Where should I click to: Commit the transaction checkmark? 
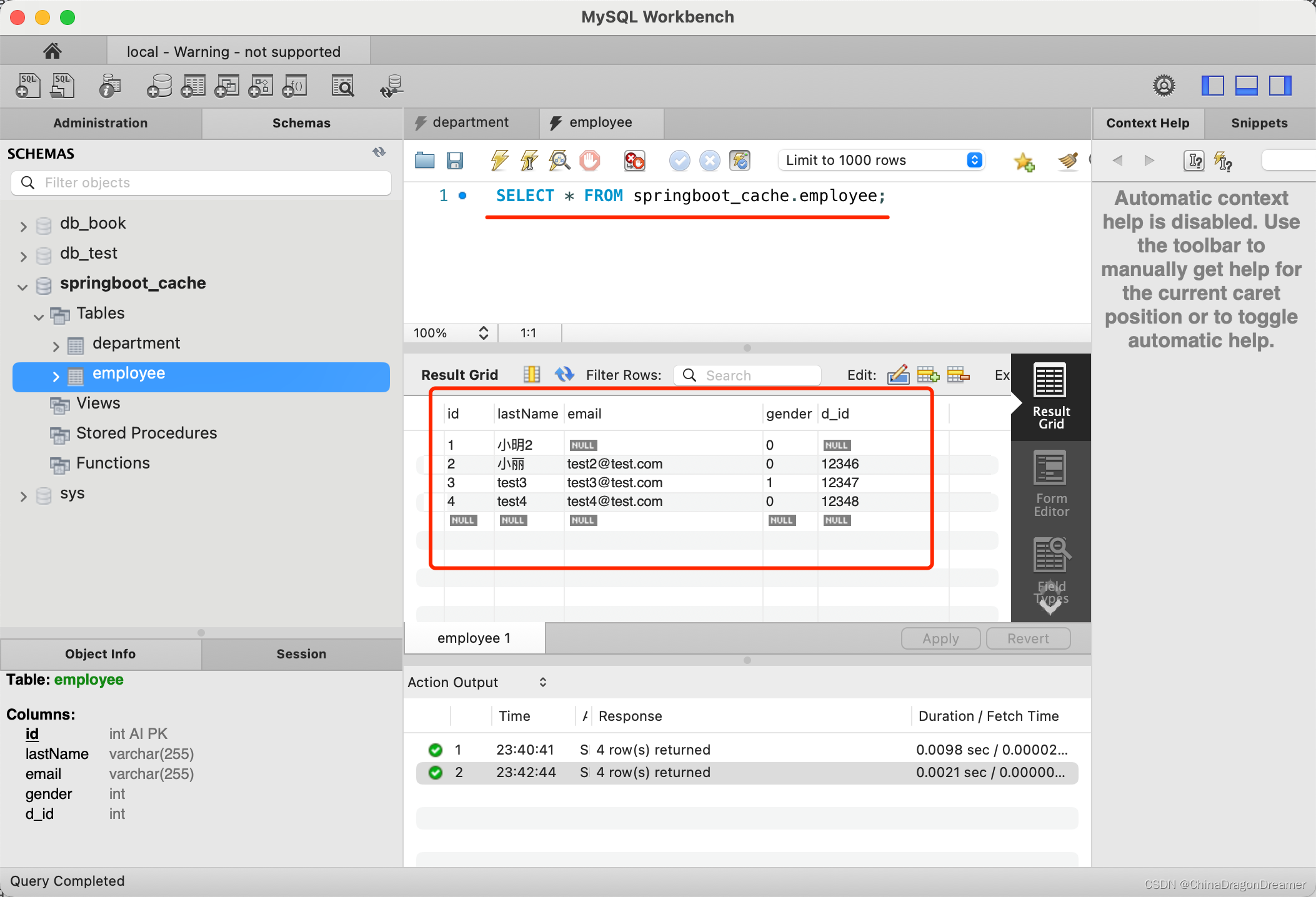(x=679, y=161)
